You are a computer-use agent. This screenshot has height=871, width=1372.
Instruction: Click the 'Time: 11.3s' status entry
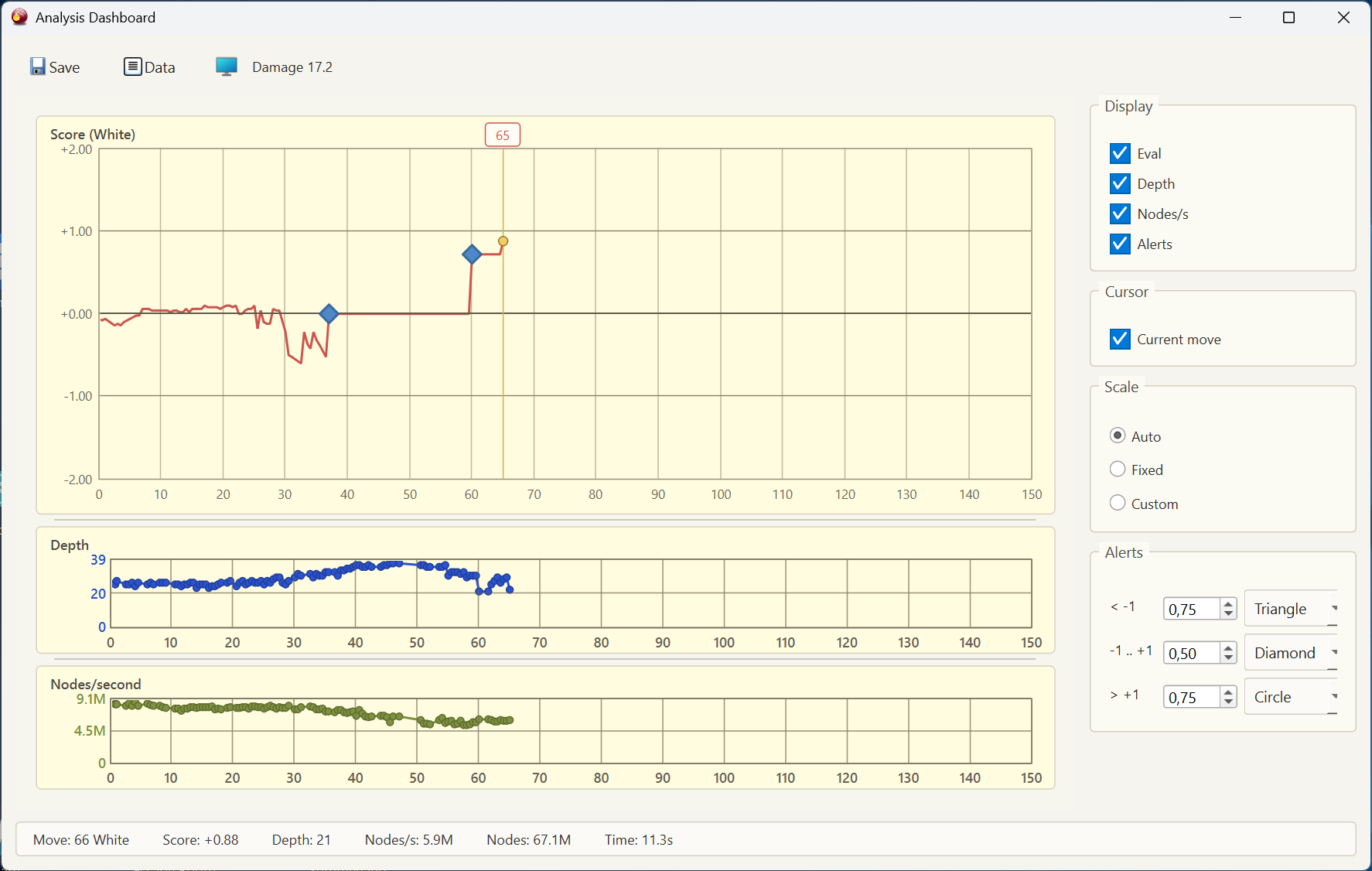(x=639, y=840)
